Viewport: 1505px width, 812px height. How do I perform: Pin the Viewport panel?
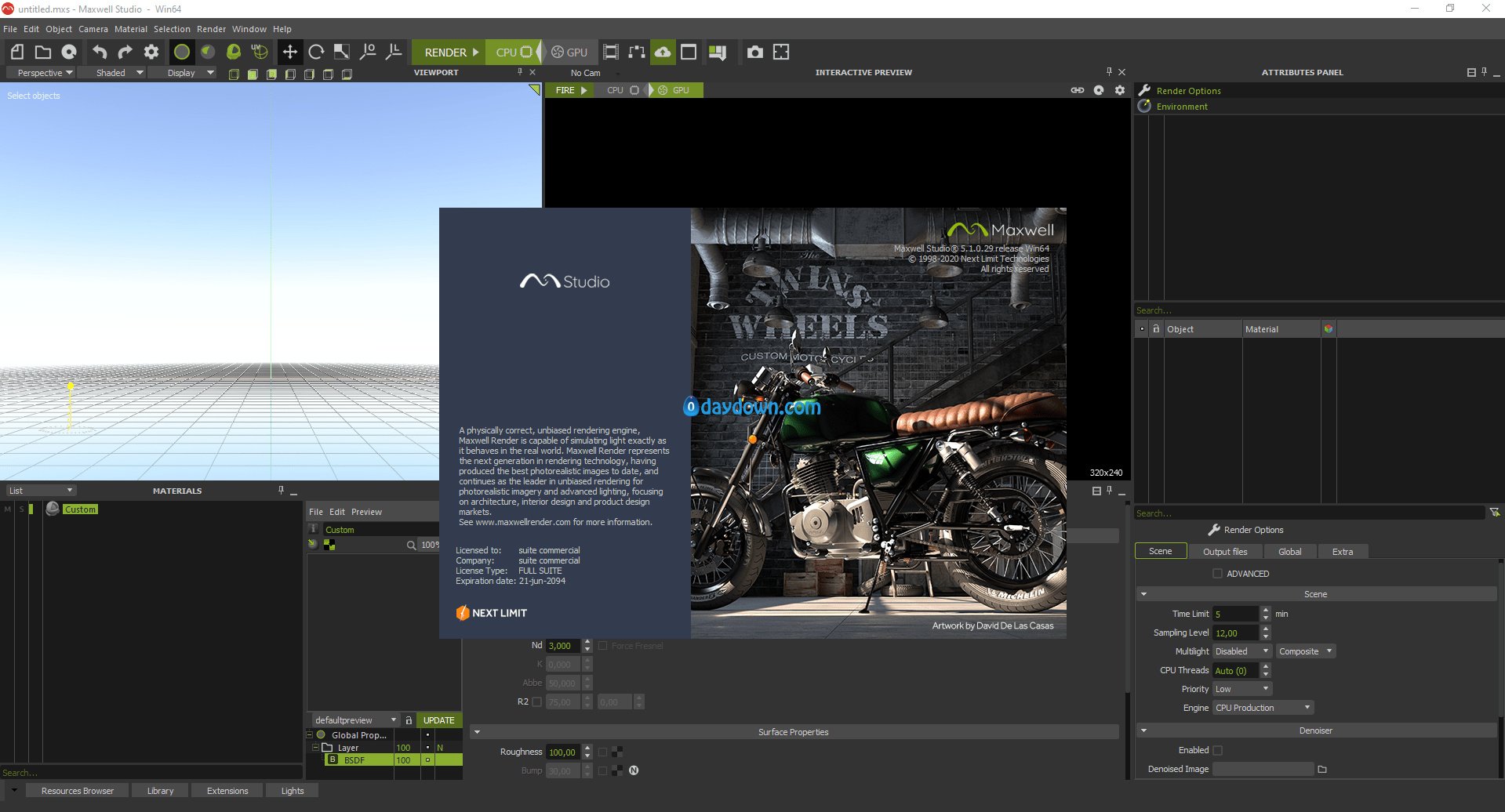tap(520, 72)
